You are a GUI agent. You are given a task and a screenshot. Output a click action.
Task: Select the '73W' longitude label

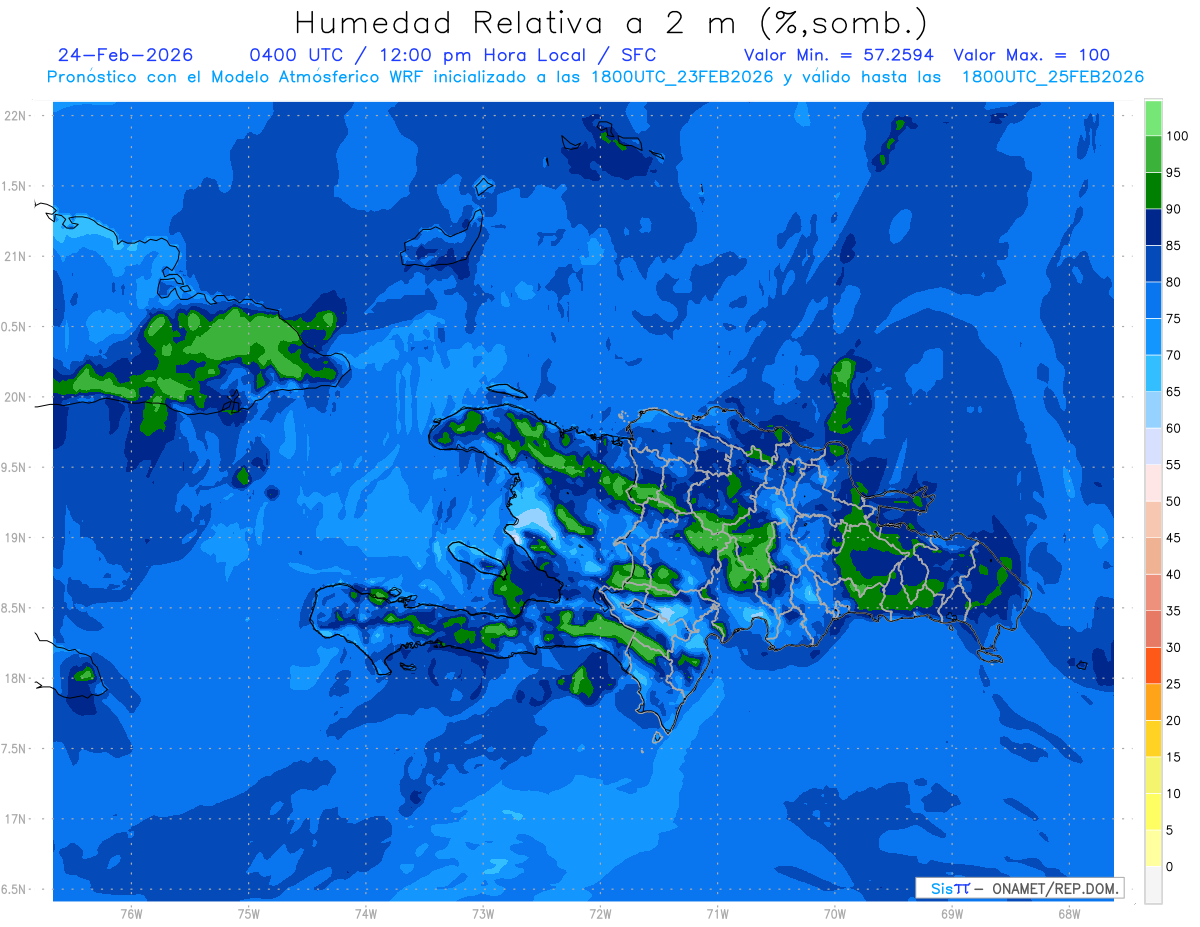483,914
